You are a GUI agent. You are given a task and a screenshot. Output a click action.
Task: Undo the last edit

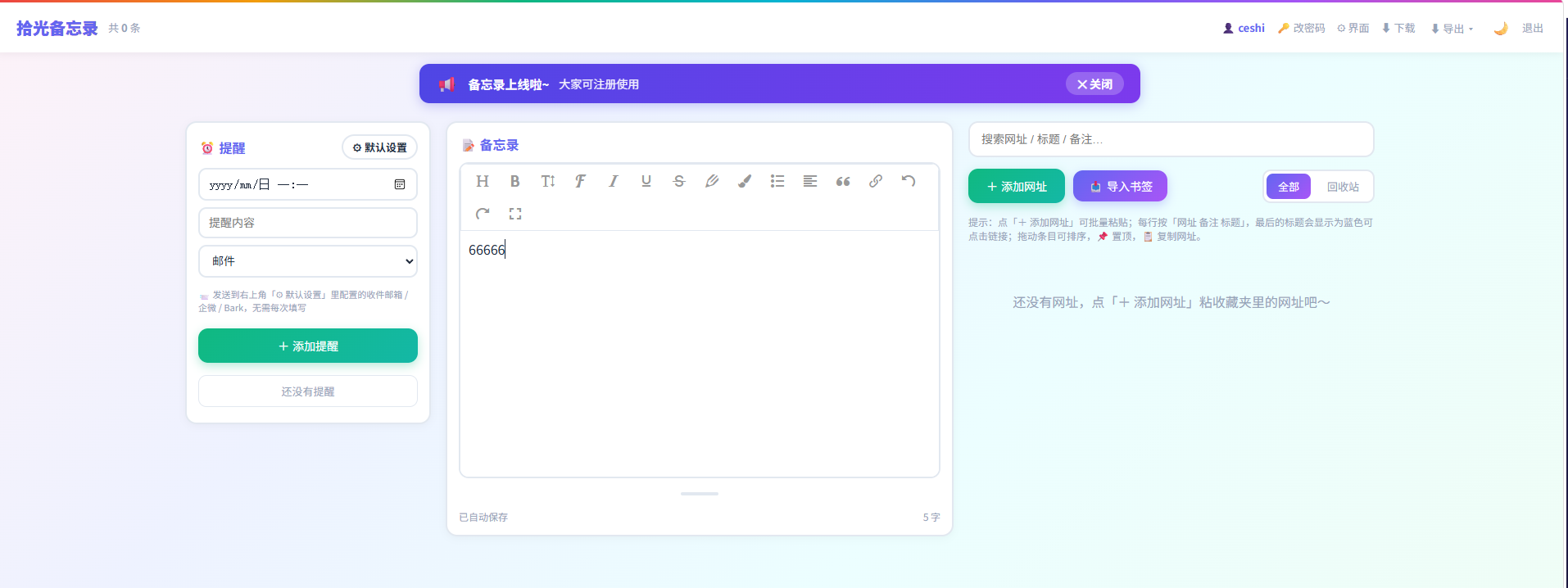(909, 181)
